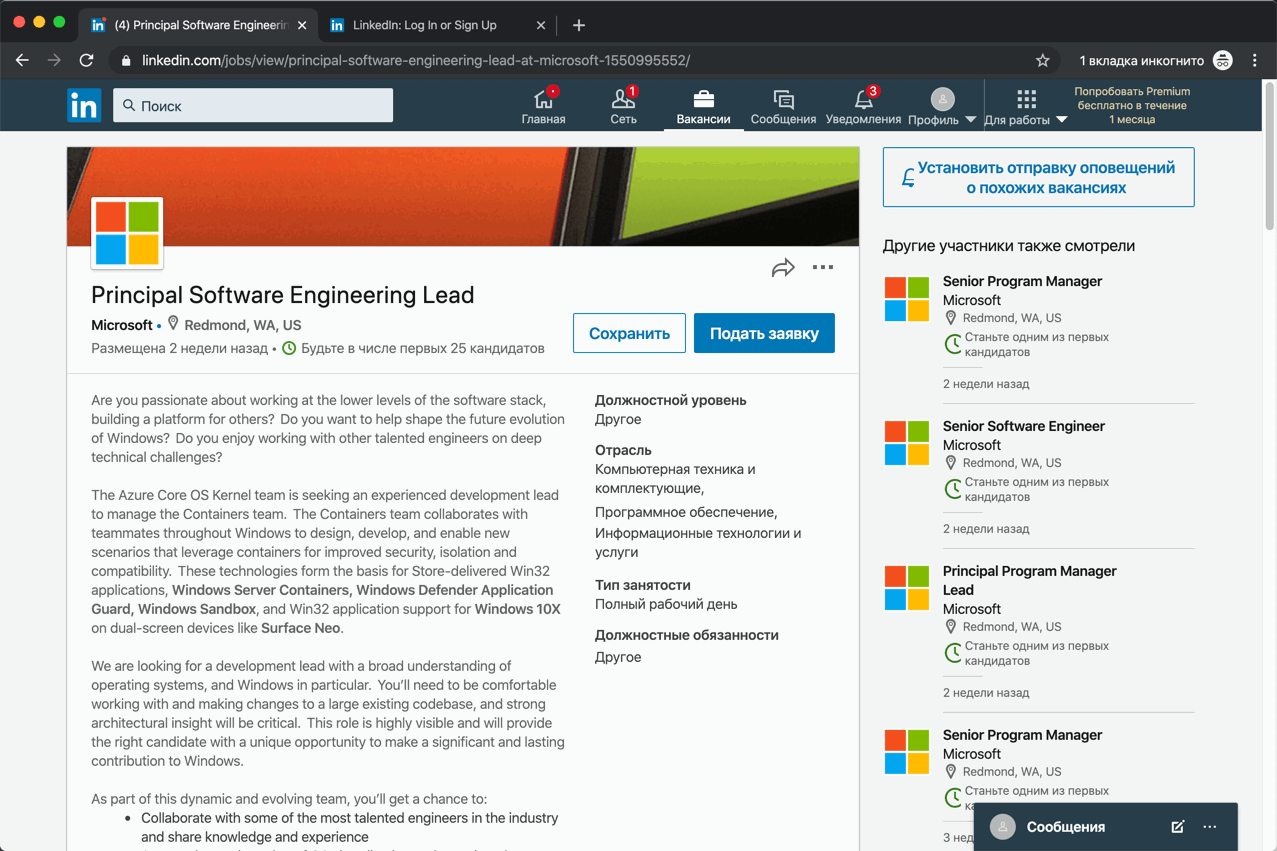Click the Redmond, WA, US location text in header
The width and height of the screenshot is (1277, 851).
point(243,325)
